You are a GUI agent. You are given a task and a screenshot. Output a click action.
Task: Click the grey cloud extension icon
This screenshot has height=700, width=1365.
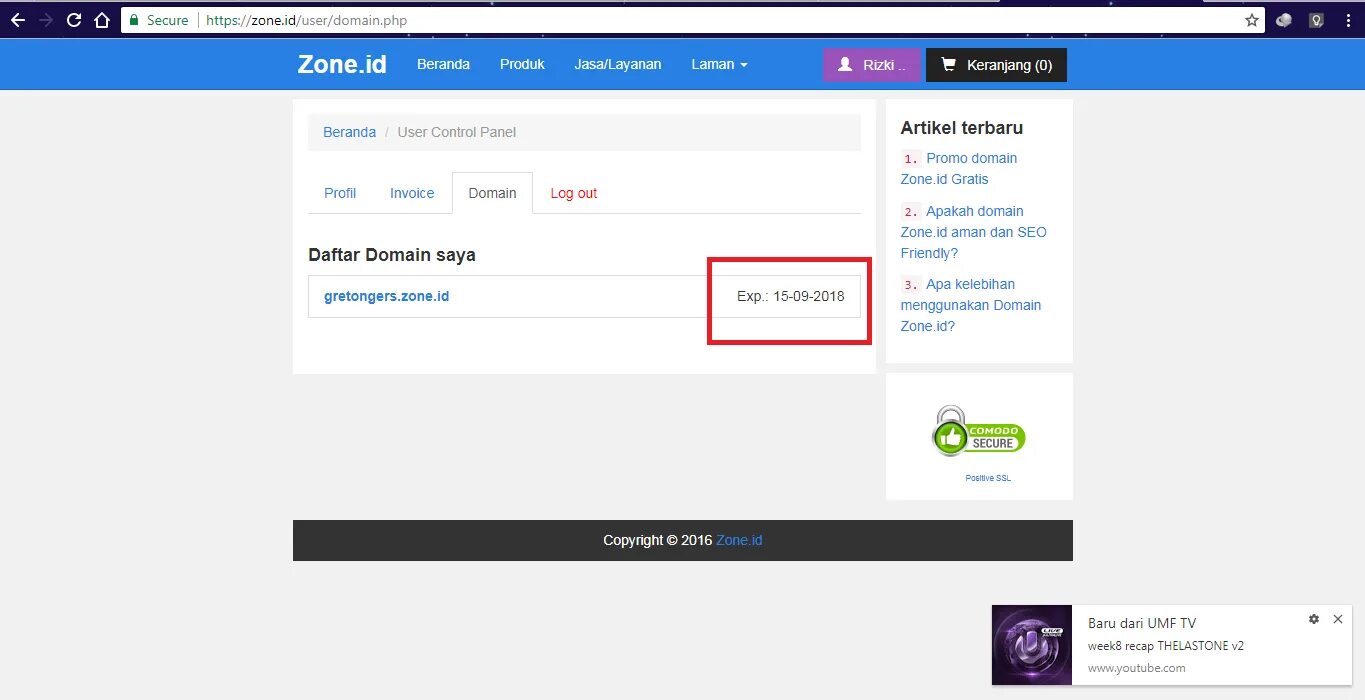[x=1284, y=20]
